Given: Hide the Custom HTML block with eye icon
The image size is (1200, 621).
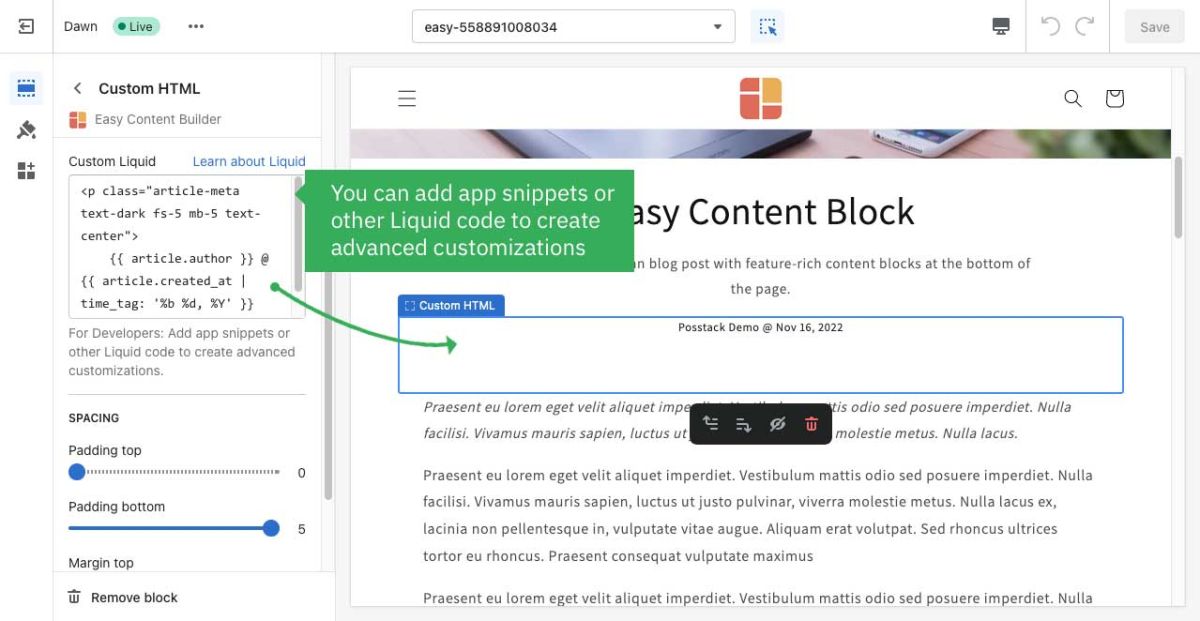Looking at the screenshot, I should pyautogui.click(x=777, y=424).
